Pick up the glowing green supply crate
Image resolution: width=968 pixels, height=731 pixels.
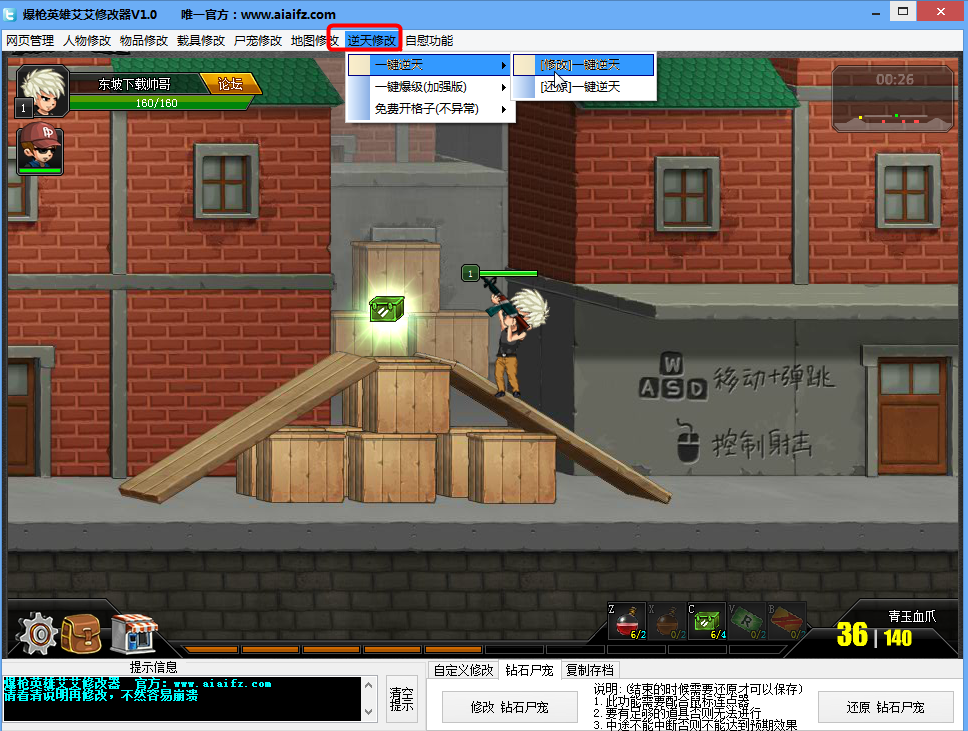point(387,308)
